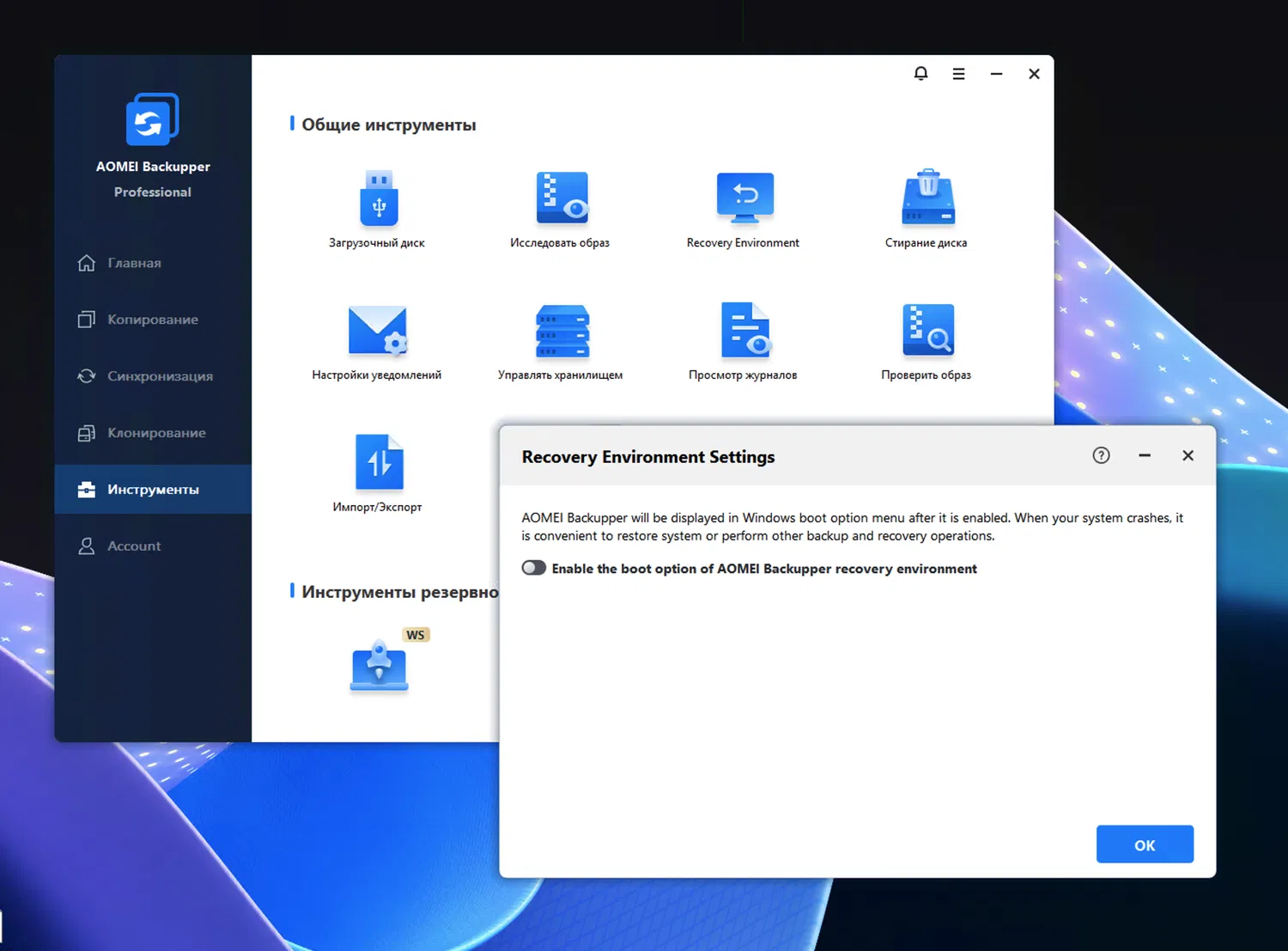Image resolution: width=1288 pixels, height=951 pixels.
Task: Click the AOMEI Backupper logo
Action: click(x=152, y=119)
